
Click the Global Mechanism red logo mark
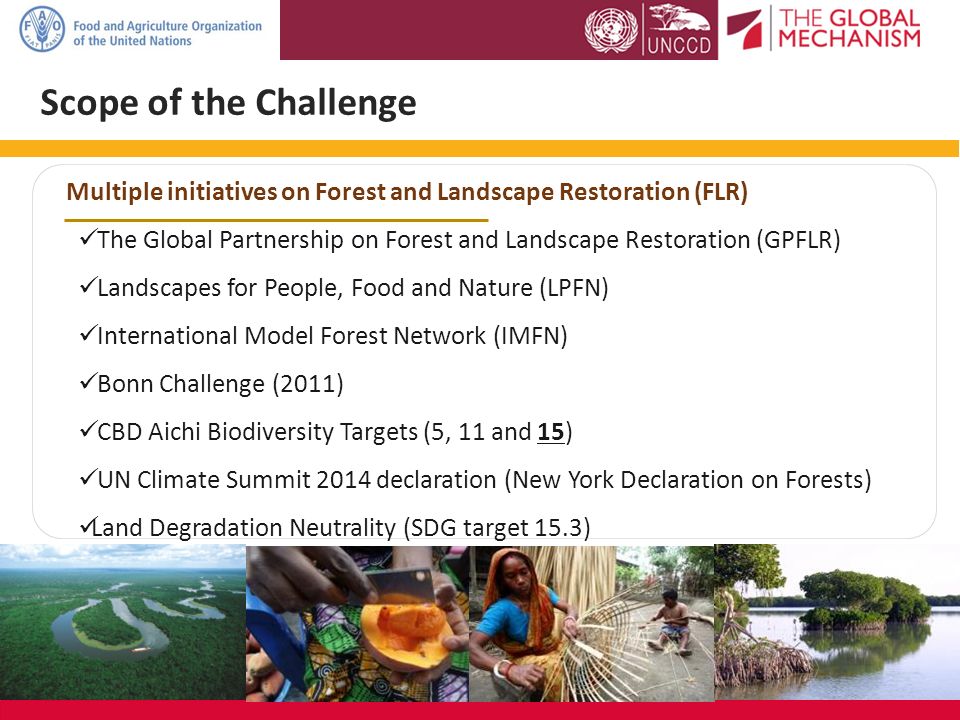coord(744,29)
